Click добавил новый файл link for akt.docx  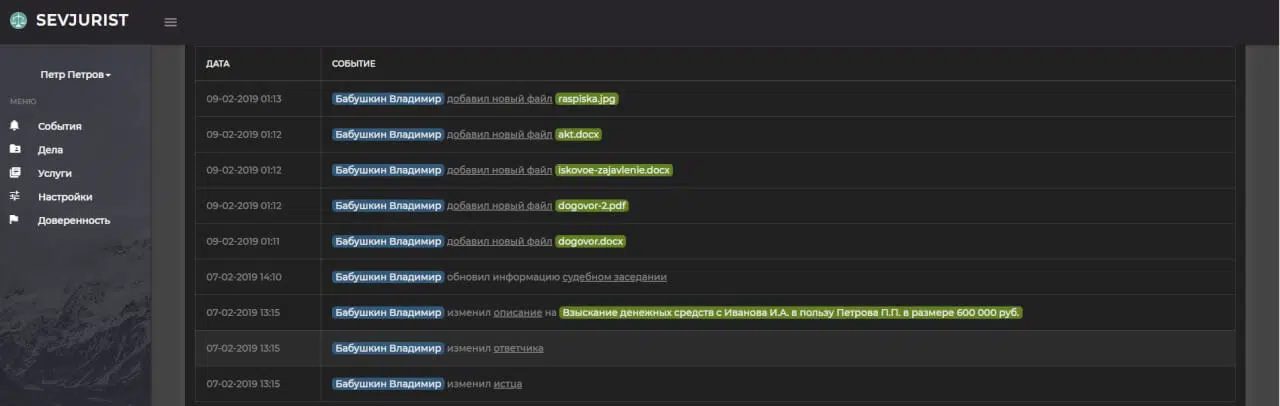[499, 134]
